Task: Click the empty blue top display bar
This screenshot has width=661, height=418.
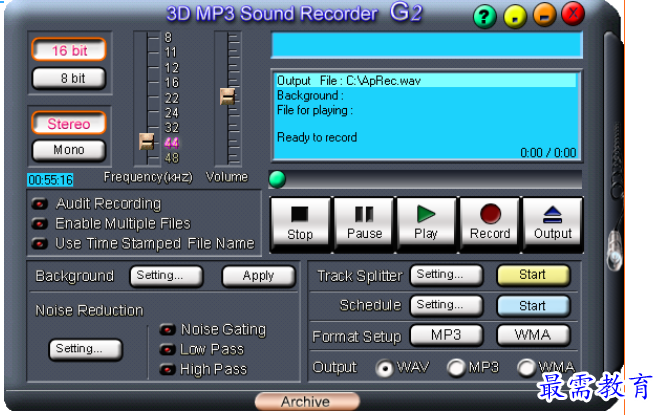Action: click(x=427, y=45)
